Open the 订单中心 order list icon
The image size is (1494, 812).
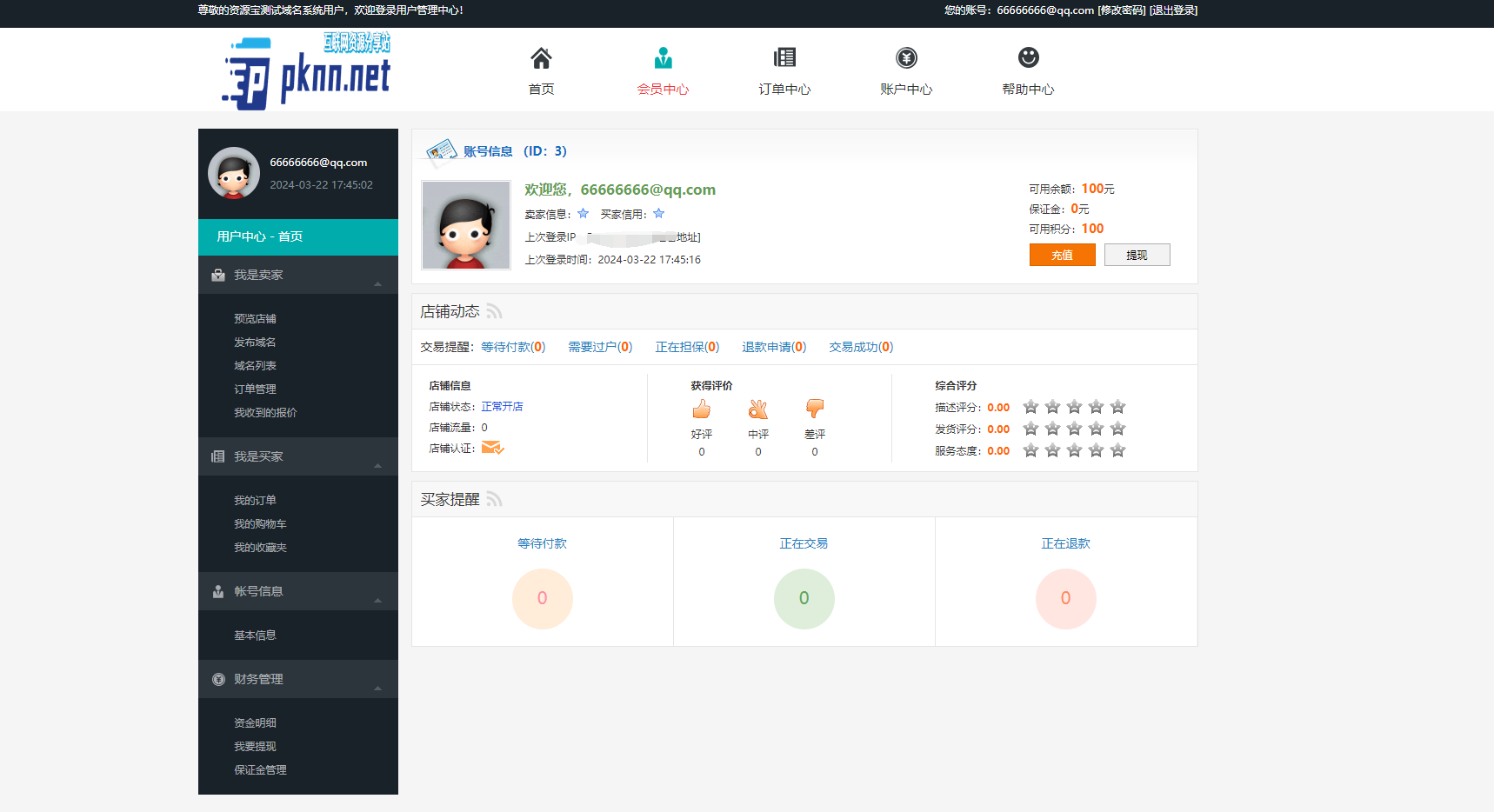pyautogui.click(x=785, y=58)
